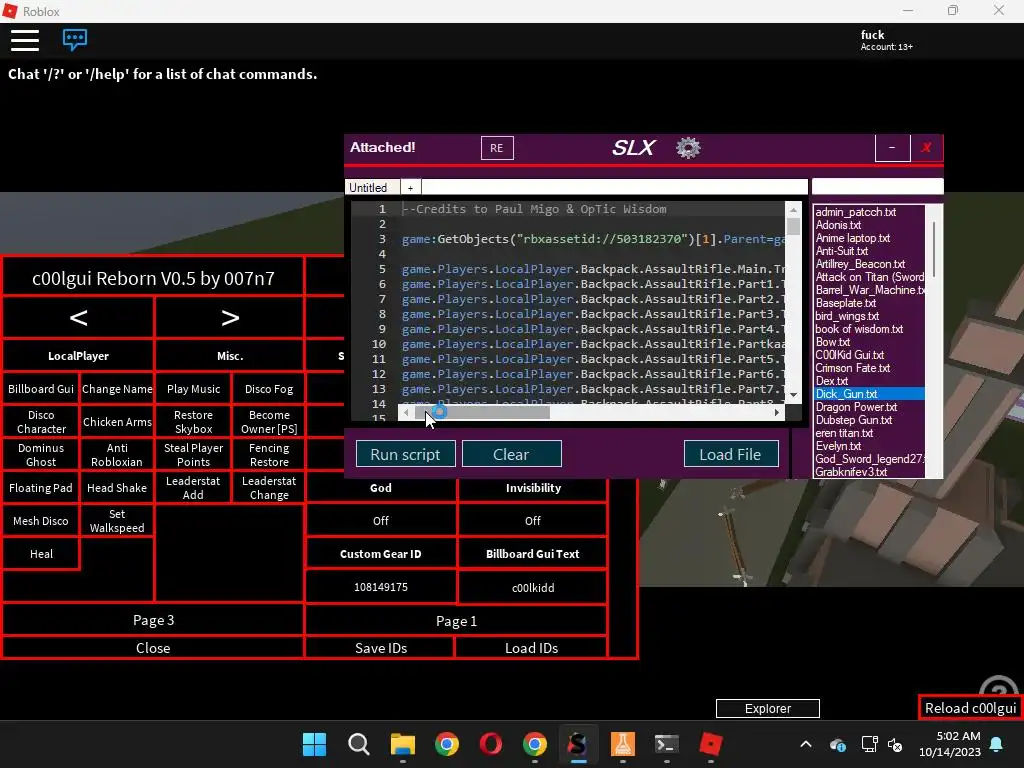The width and height of the screenshot is (1024, 768).
Task: Open File Explorer from taskbar
Action: click(402, 744)
